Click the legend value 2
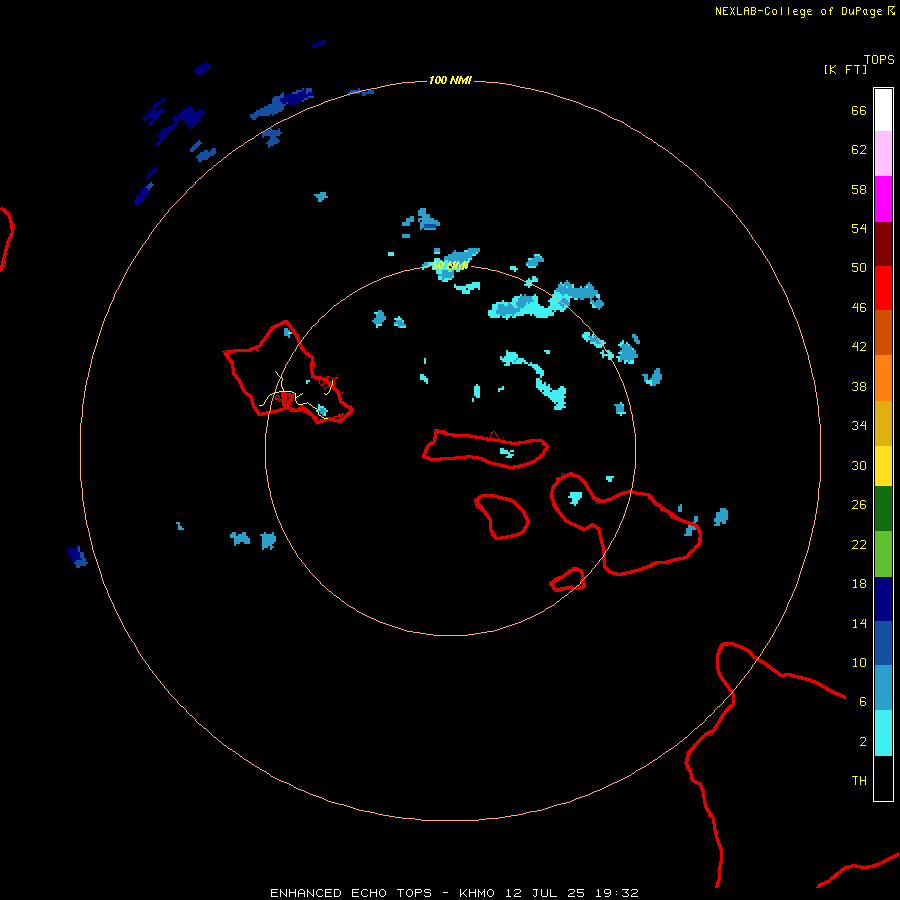 (x=863, y=741)
